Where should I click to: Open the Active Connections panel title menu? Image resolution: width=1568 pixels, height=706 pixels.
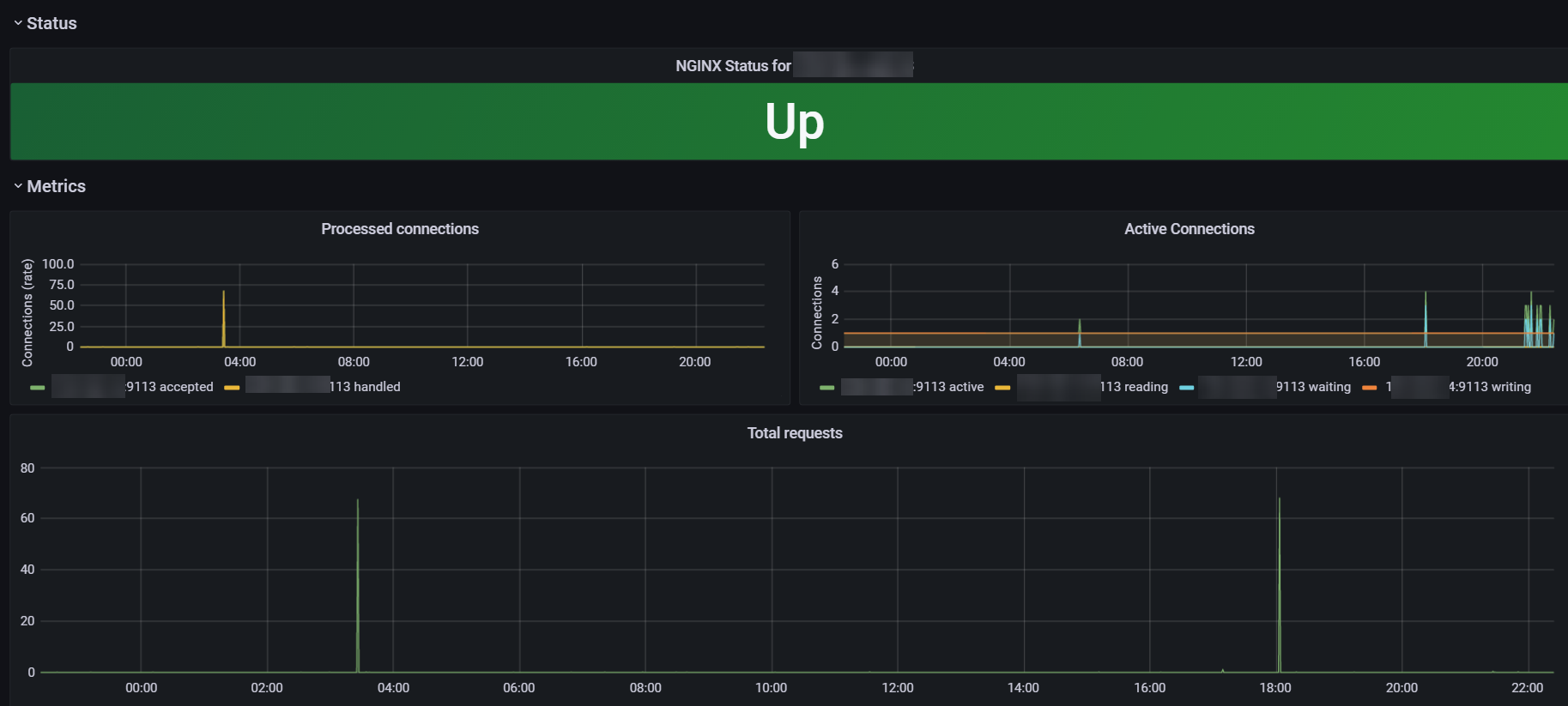1189,229
